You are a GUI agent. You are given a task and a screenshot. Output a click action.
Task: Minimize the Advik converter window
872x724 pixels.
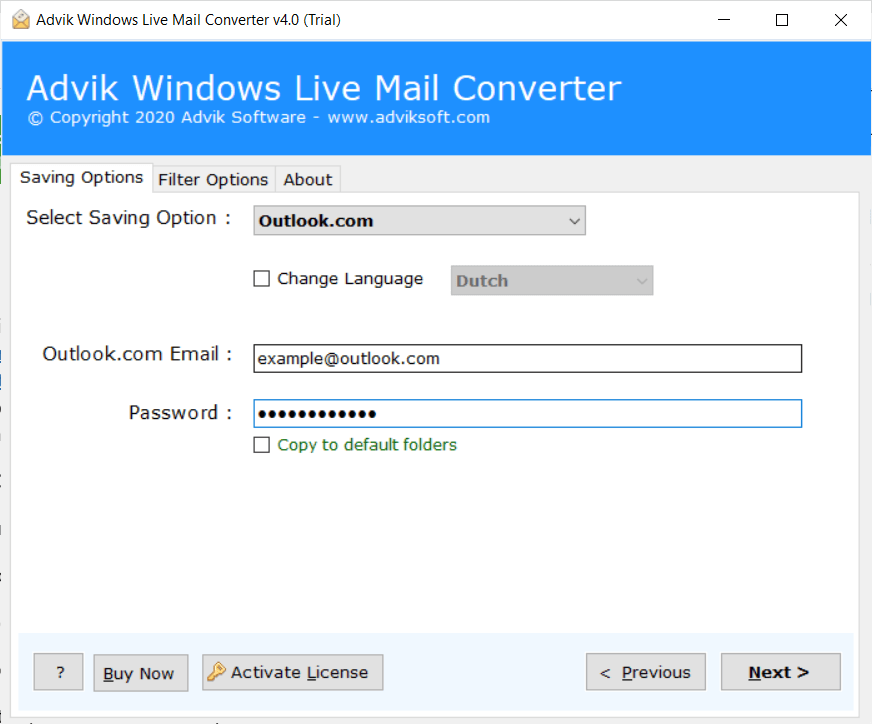[724, 20]
